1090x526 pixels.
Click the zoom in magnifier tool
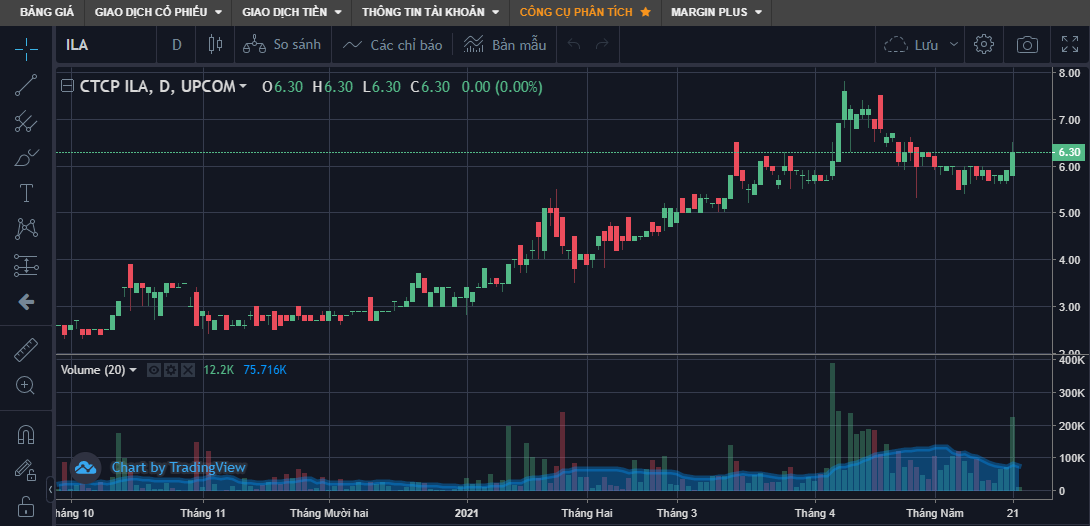[x=26, y=385]
